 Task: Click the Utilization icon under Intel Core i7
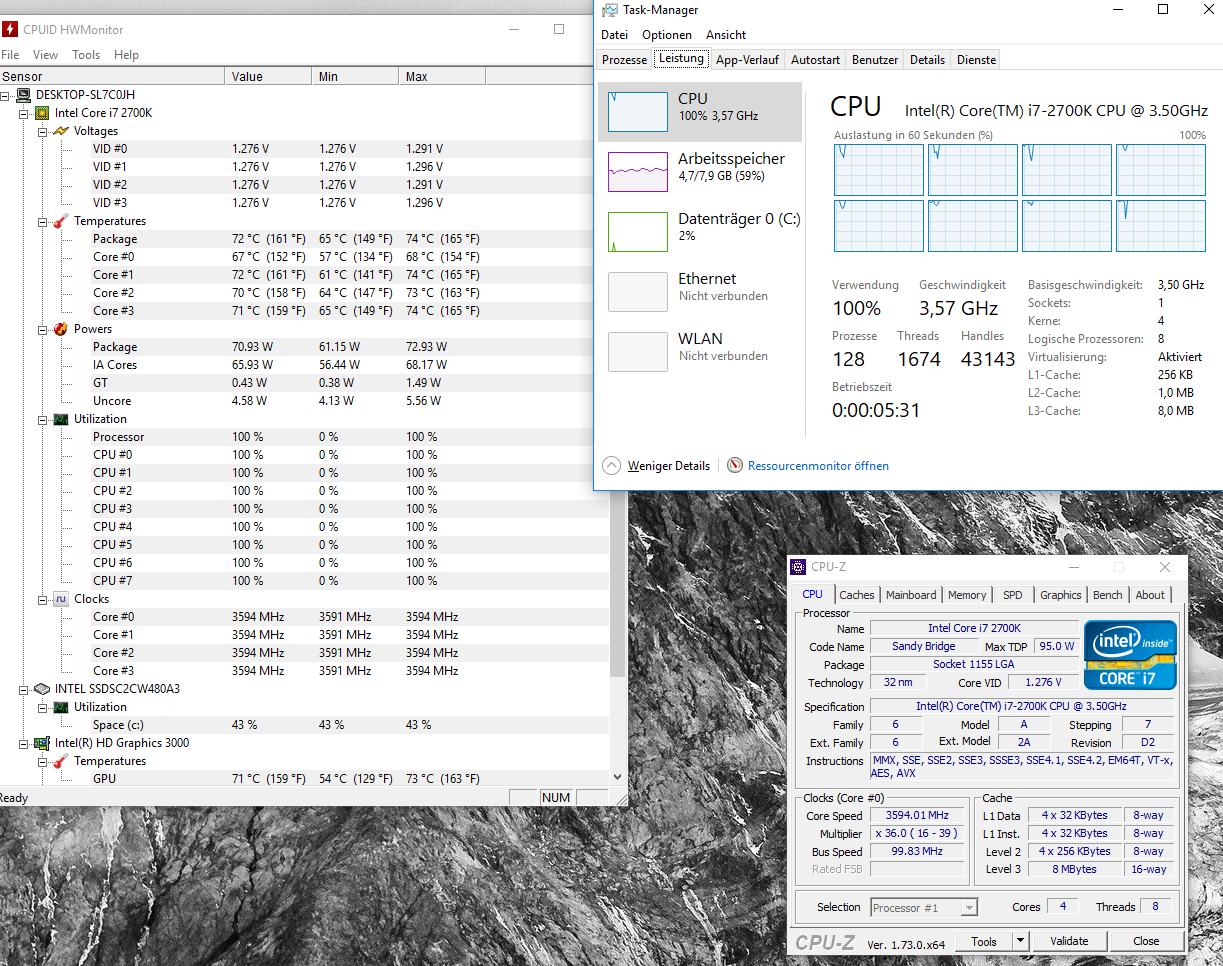pyautogui.click(x=61, y=419)
